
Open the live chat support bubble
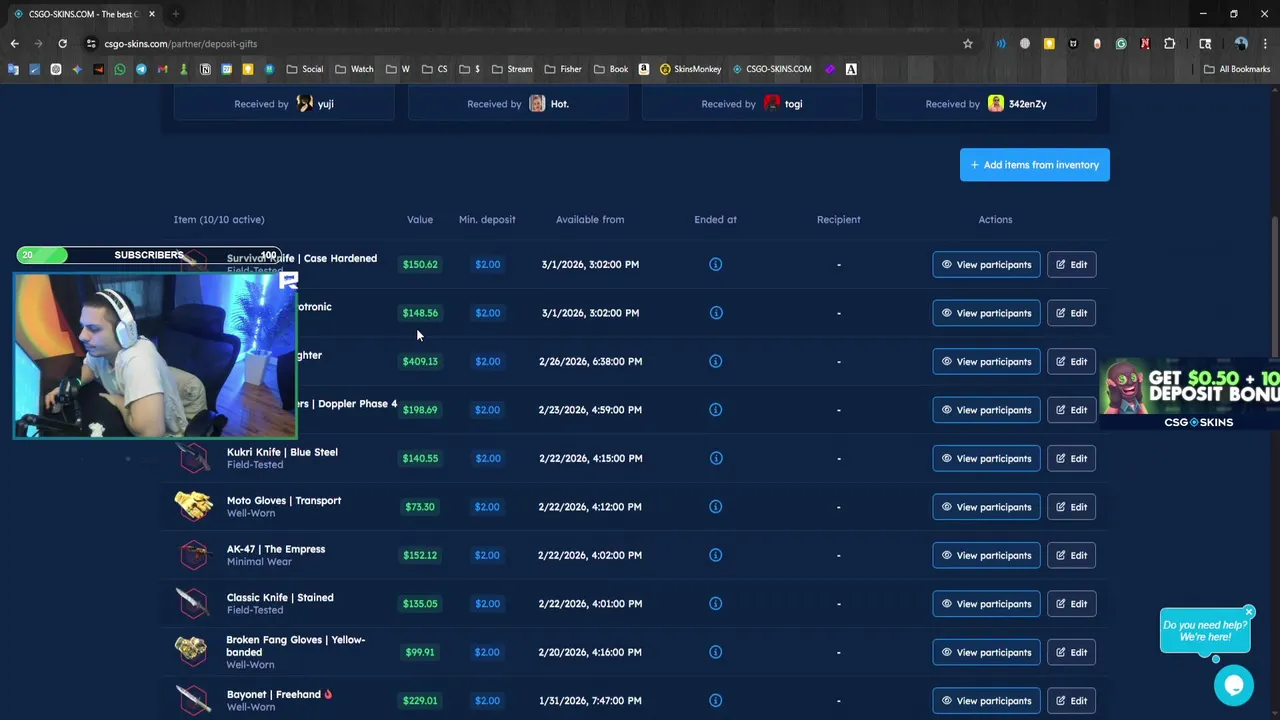1233,685
